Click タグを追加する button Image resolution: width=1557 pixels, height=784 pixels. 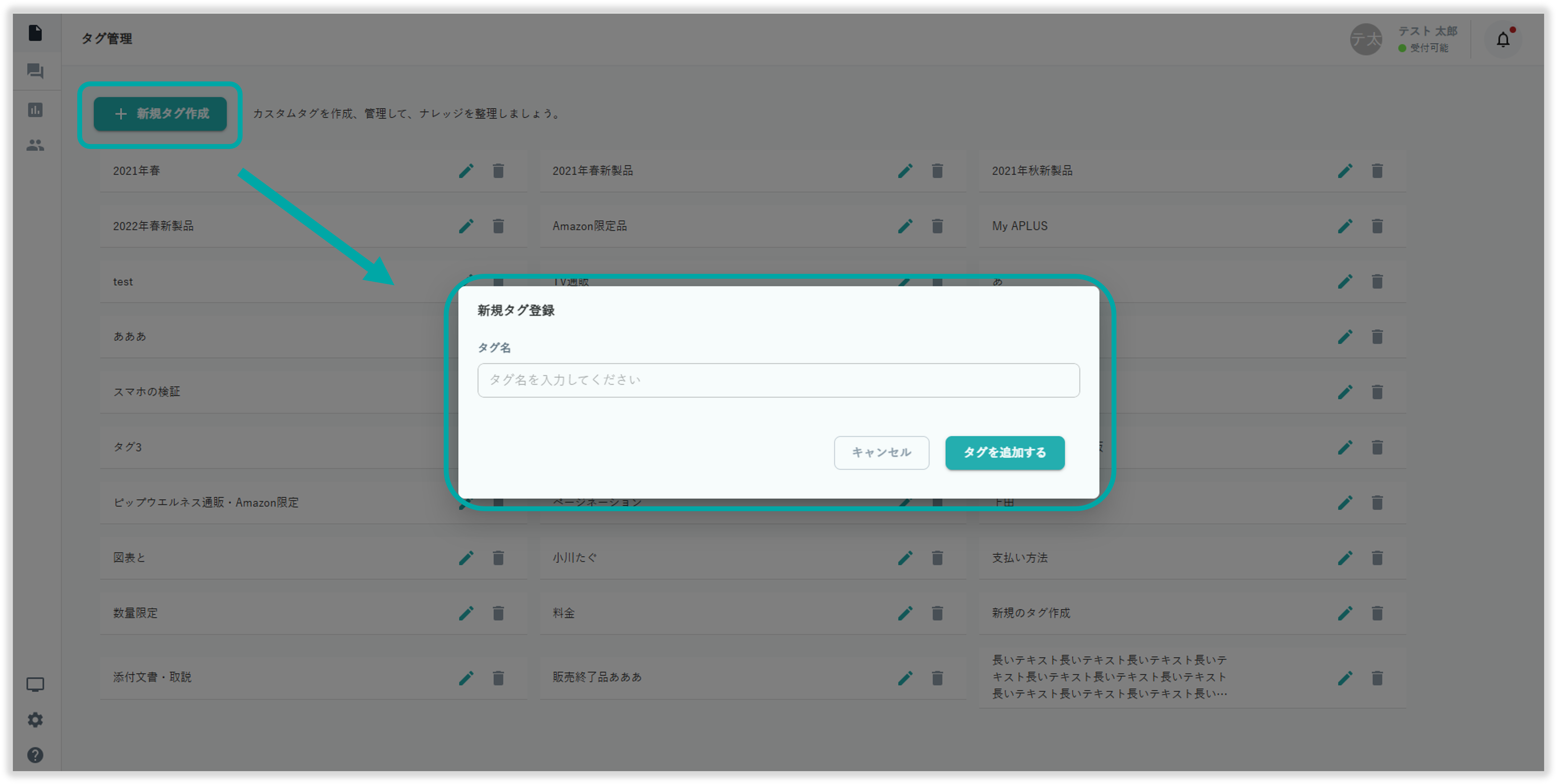(x=1005, y=452)
